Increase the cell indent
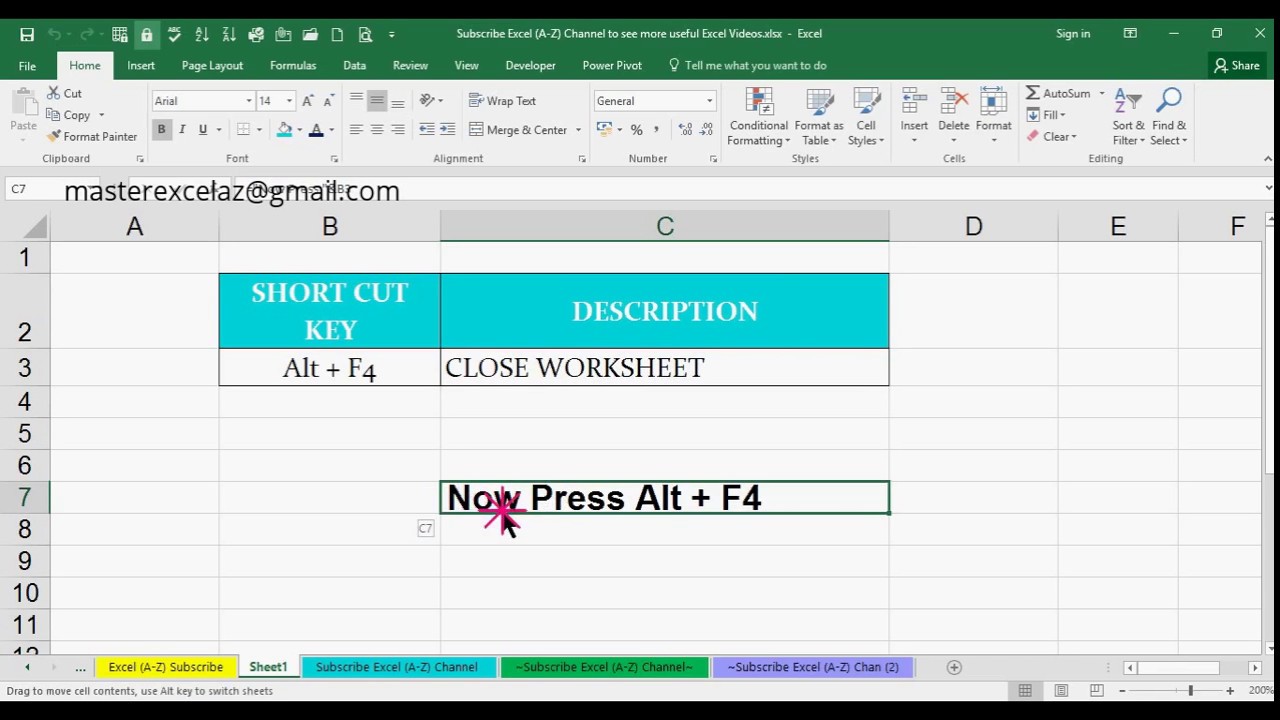This screenshot has height=720, width=1280. 447,130
